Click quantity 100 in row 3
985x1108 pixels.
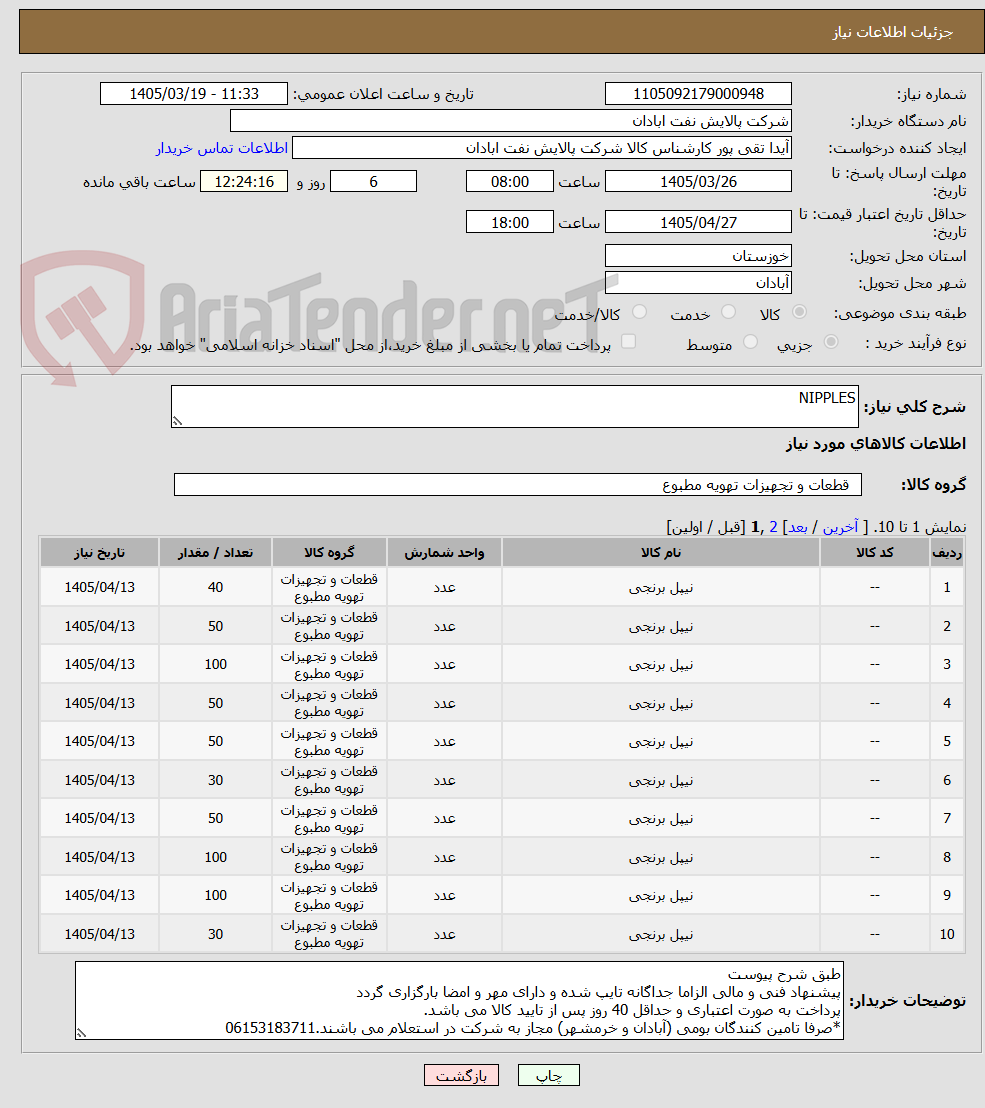[x=216, y=664]
